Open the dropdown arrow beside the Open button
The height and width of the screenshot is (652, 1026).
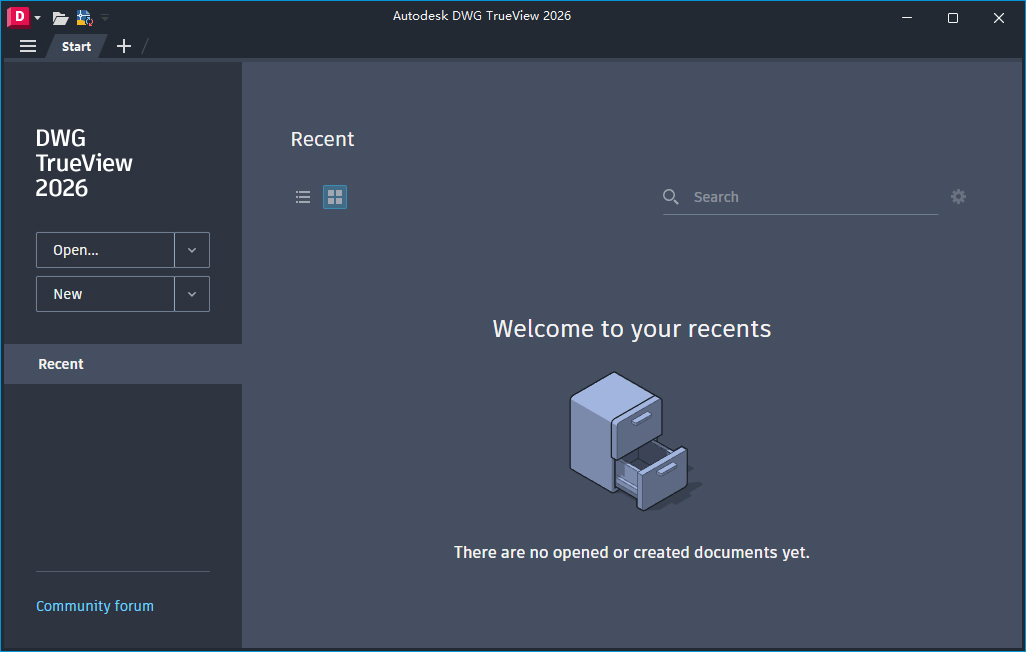click(192, 250)
